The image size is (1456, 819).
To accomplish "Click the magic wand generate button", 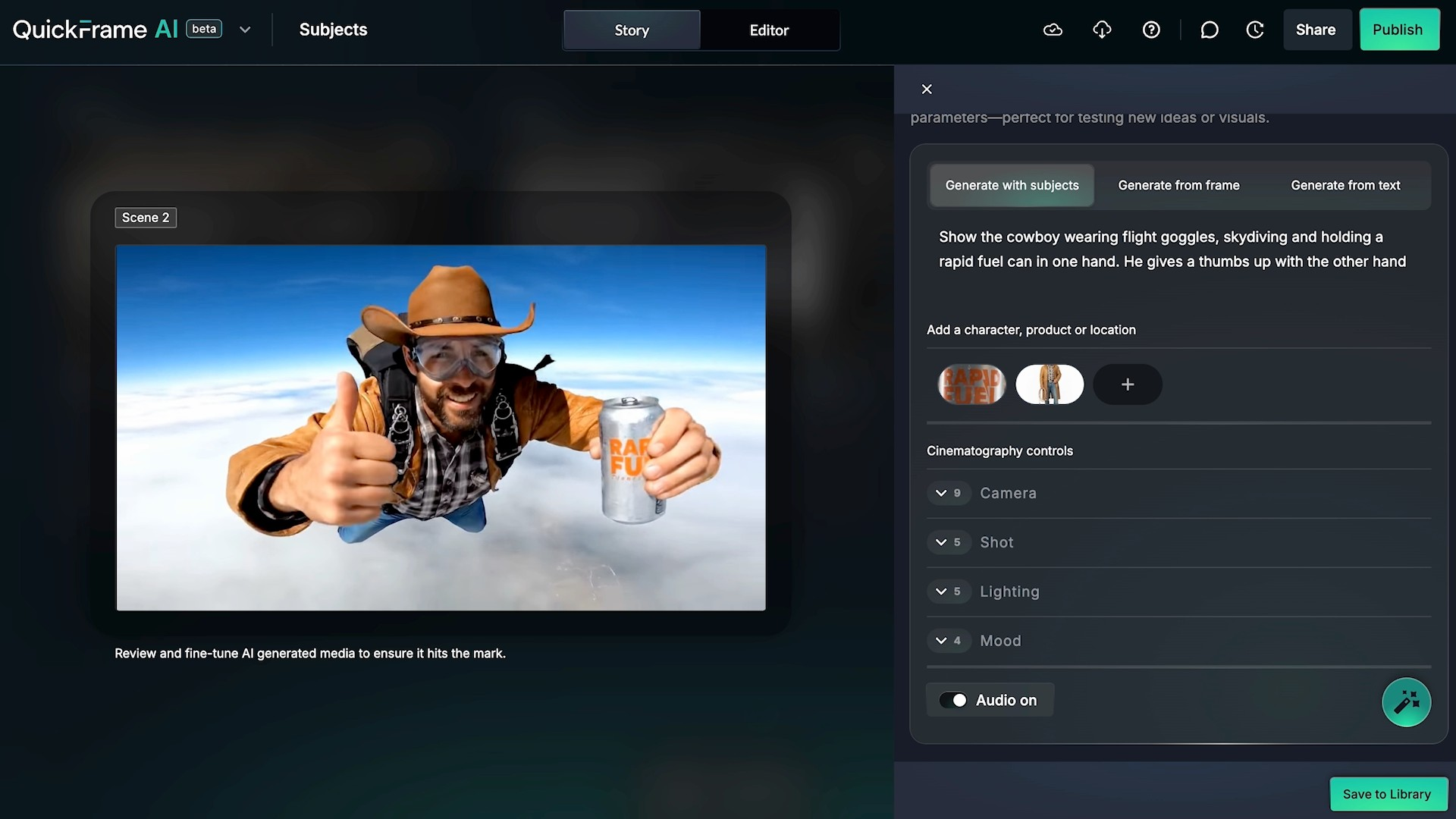I will (1406, 702).
